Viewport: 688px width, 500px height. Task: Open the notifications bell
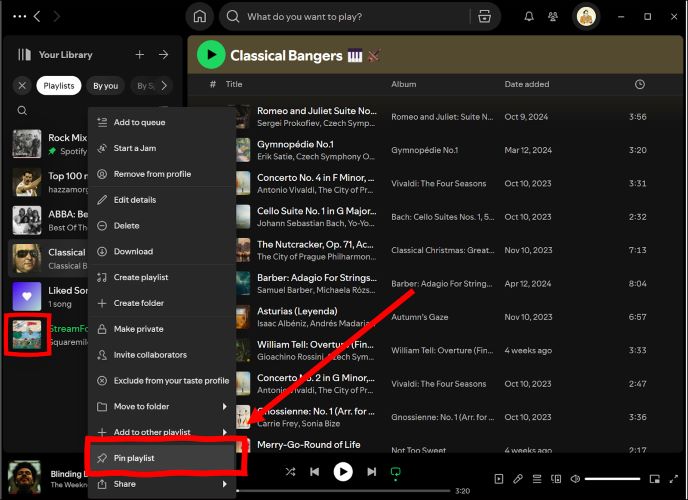[x=529, y=17]
